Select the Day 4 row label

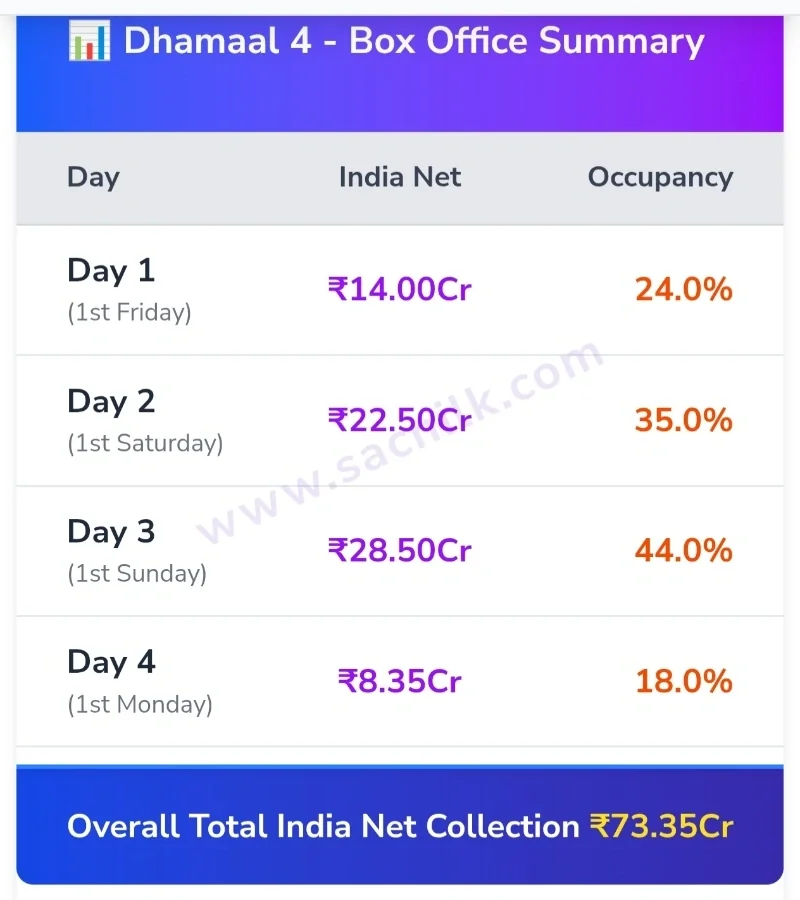[x=111, y=662]
